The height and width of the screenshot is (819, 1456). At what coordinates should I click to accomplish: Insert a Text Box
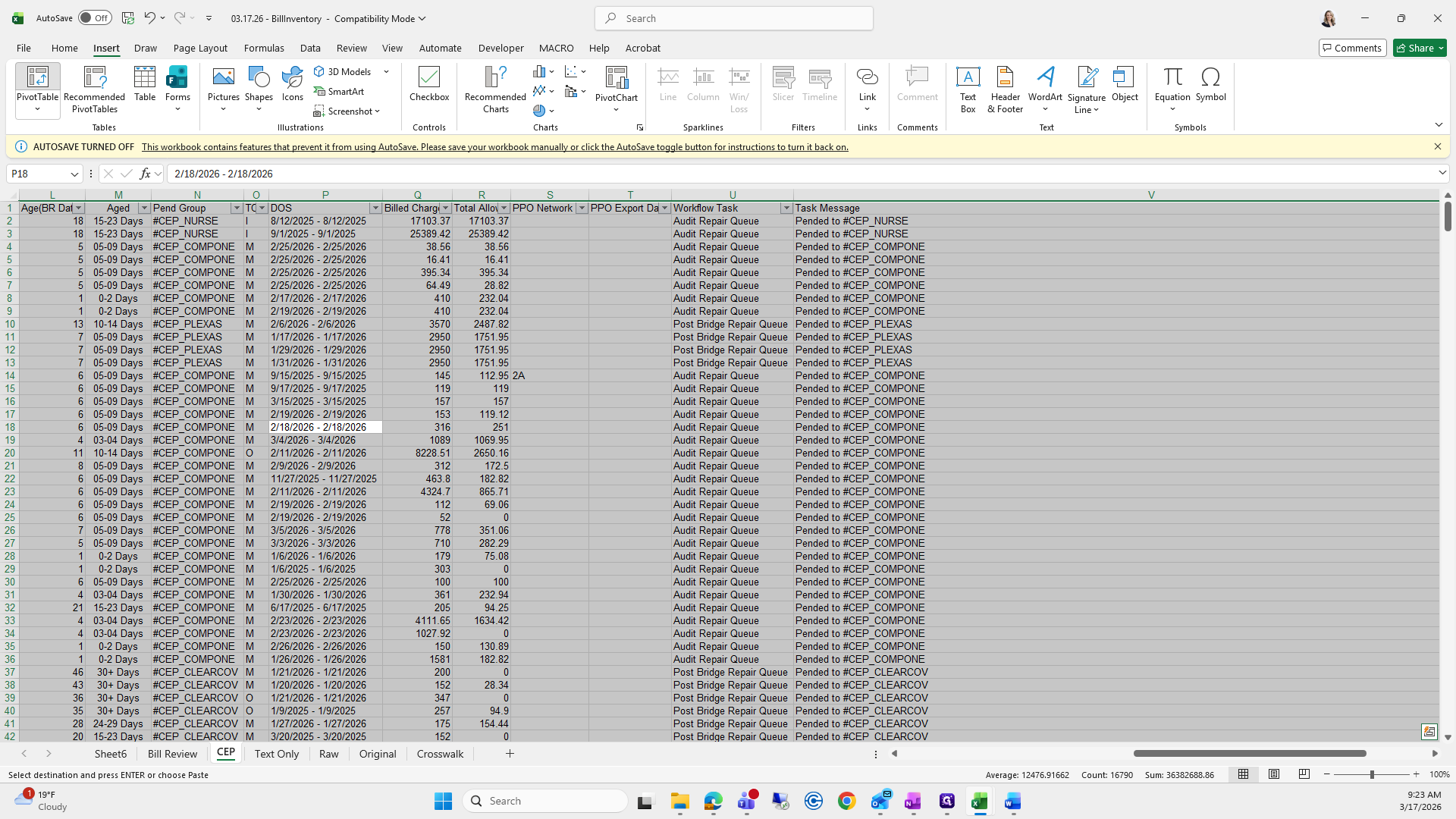[x=968, y=89]
